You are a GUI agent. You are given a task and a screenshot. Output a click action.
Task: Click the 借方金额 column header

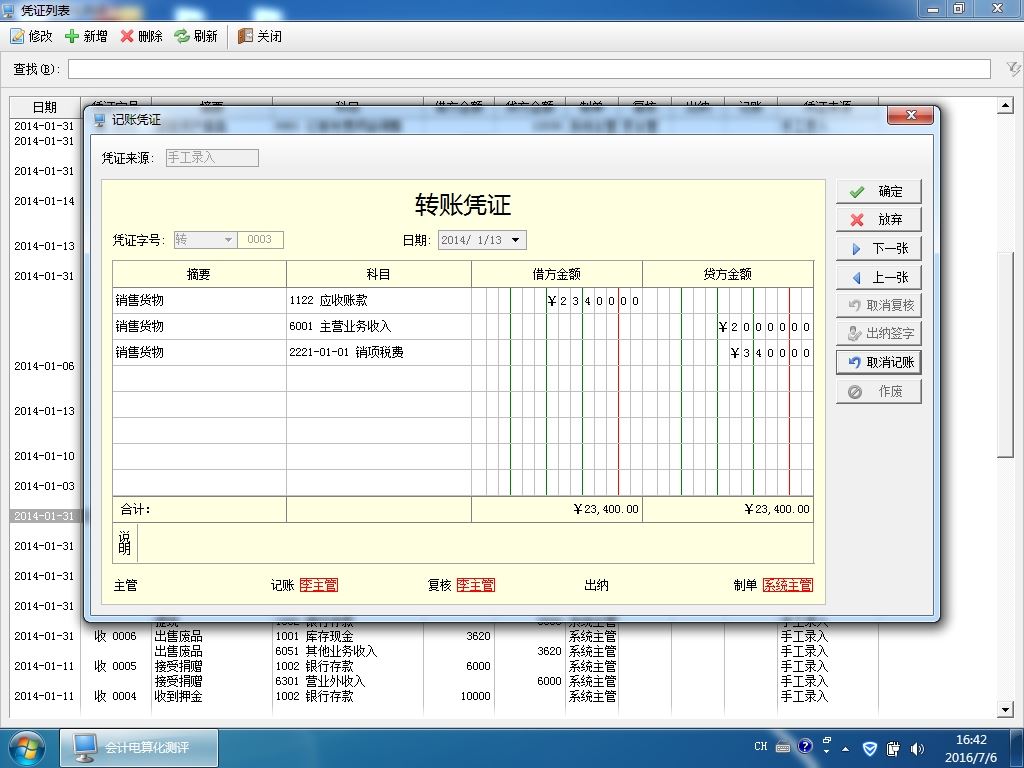(x=556, y=274)
